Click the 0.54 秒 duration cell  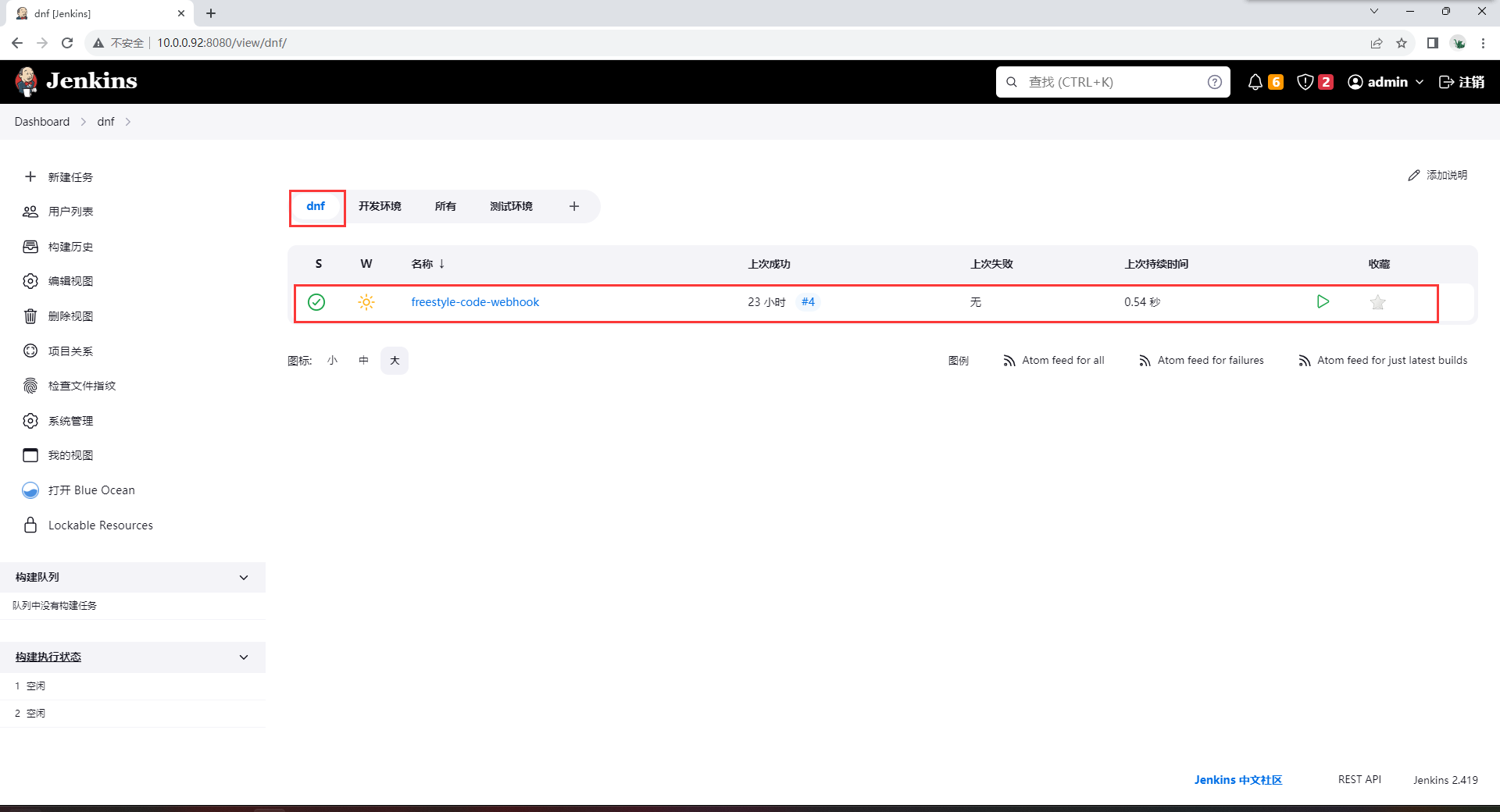1142,302
